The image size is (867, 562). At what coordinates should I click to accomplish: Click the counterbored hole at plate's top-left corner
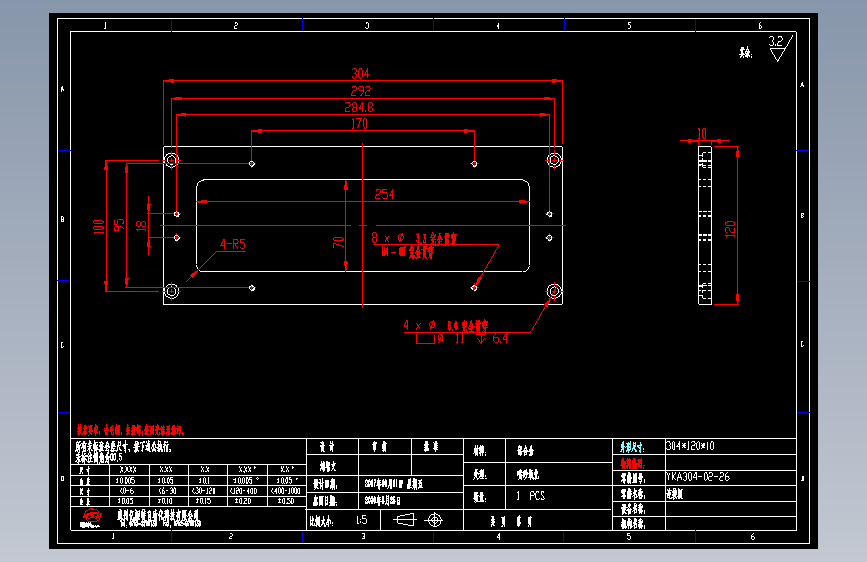171,160
